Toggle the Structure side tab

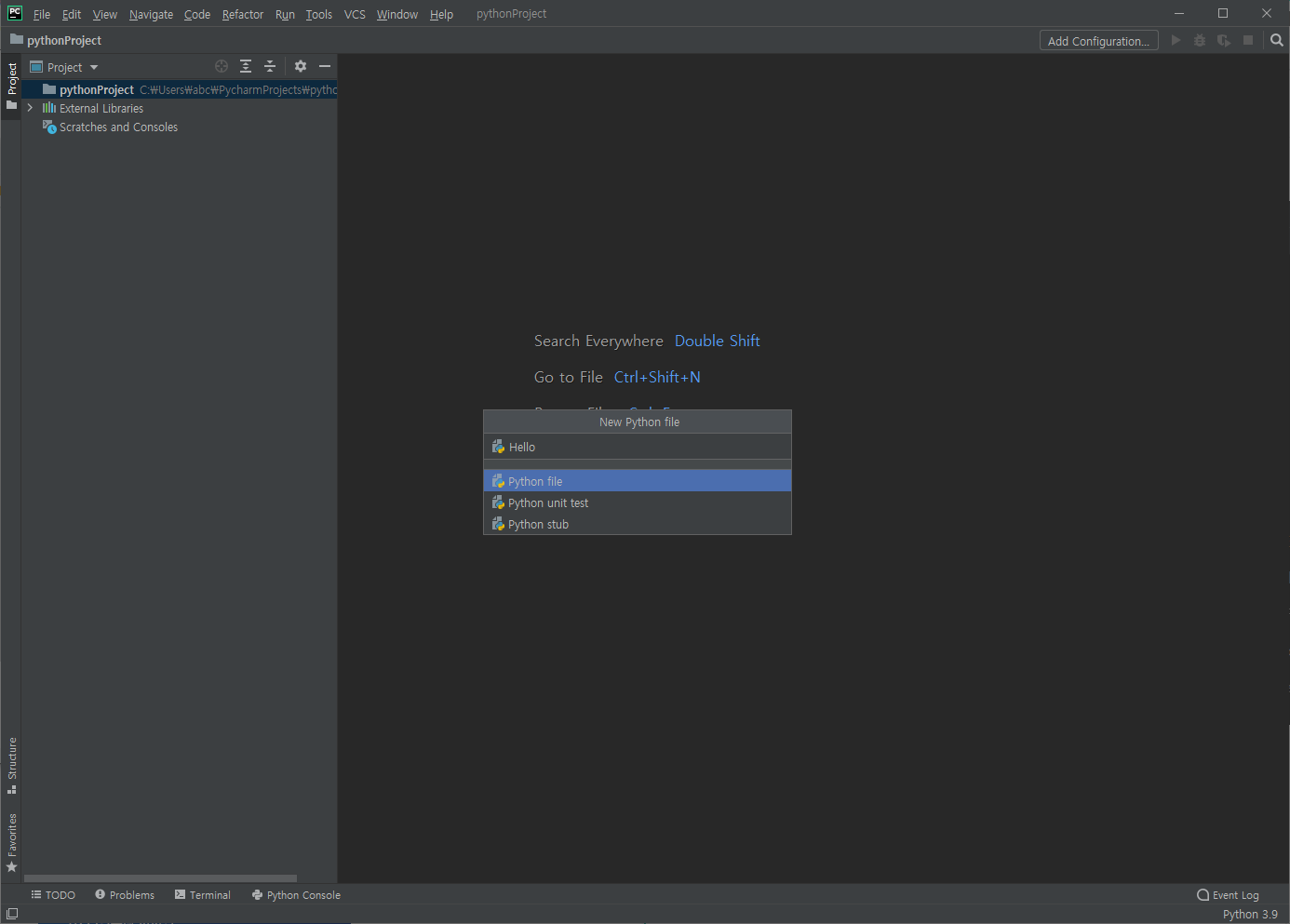pyautogui.click(x=11, y=765)
